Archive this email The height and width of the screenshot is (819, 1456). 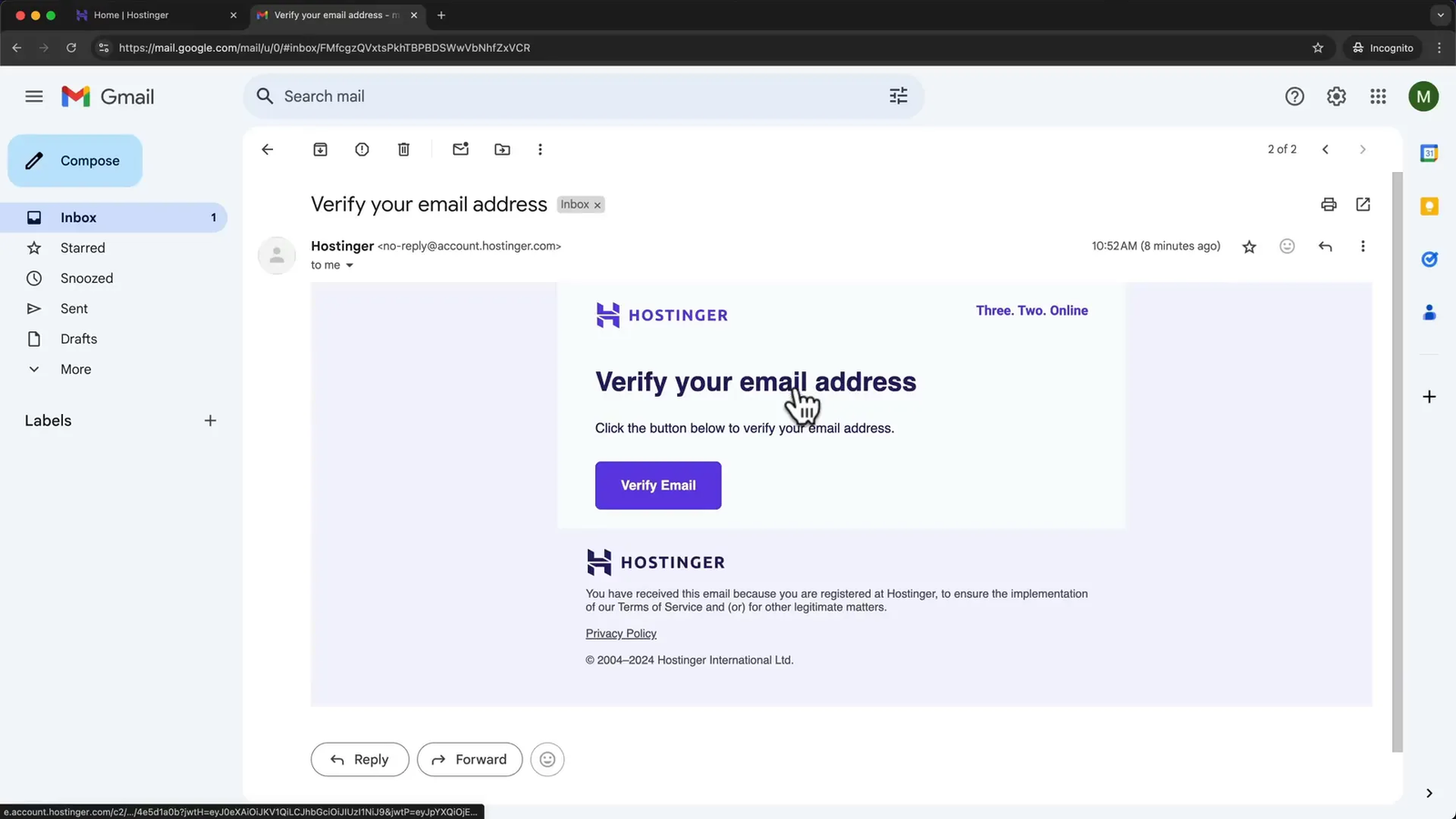point(320,149)
